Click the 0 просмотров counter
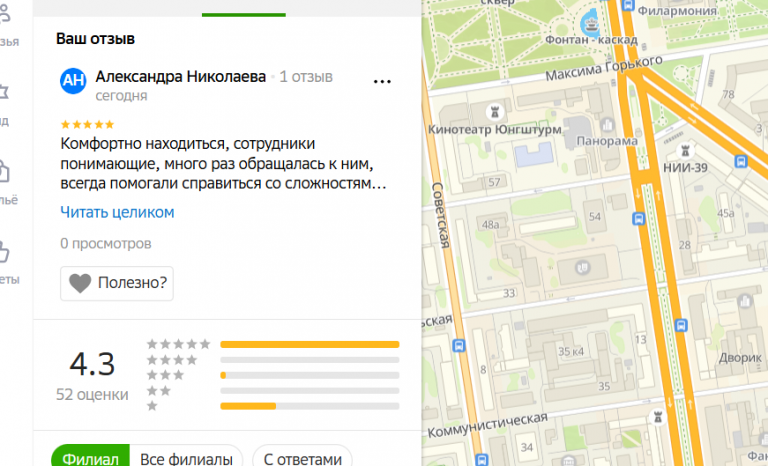 click(106, 244)
